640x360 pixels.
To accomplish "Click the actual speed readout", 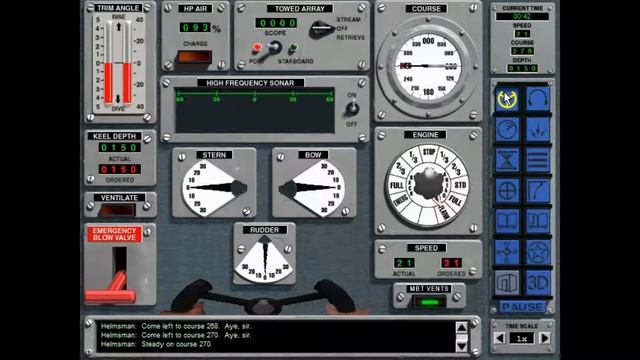I will coord(404,262).
